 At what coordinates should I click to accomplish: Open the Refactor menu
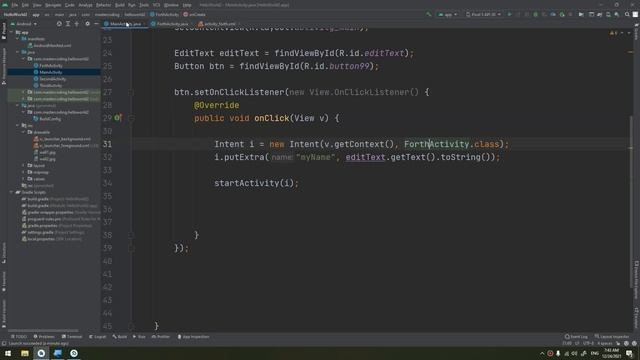point(103,5)
